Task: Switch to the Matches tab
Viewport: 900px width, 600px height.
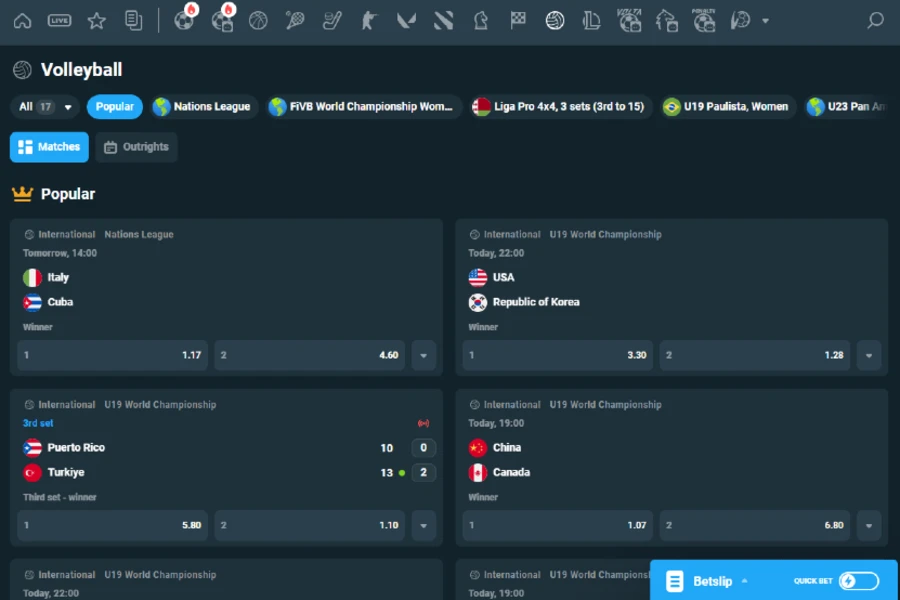Action: [48, 146]
